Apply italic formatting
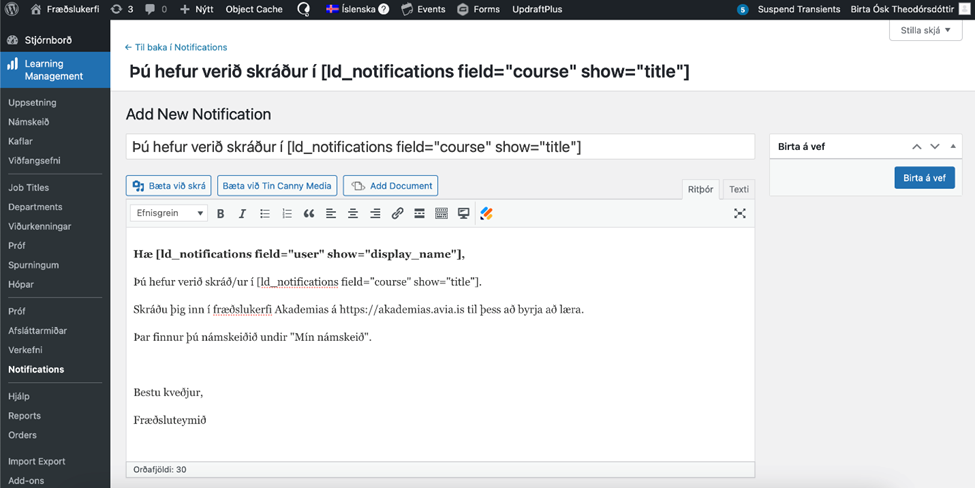The image size is (975, 488). coord(242,213)
